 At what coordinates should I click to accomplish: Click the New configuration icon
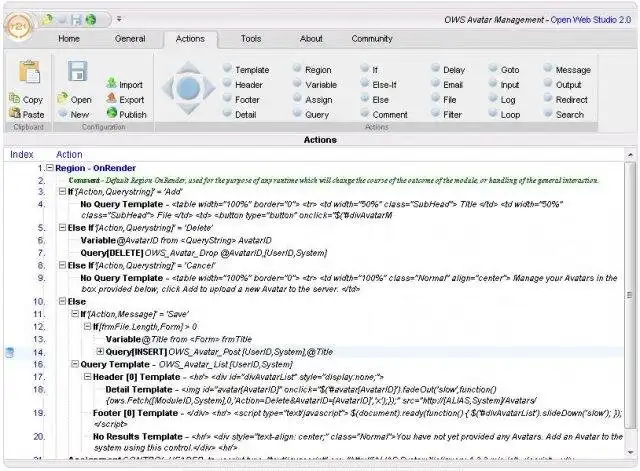click(63, 113)
